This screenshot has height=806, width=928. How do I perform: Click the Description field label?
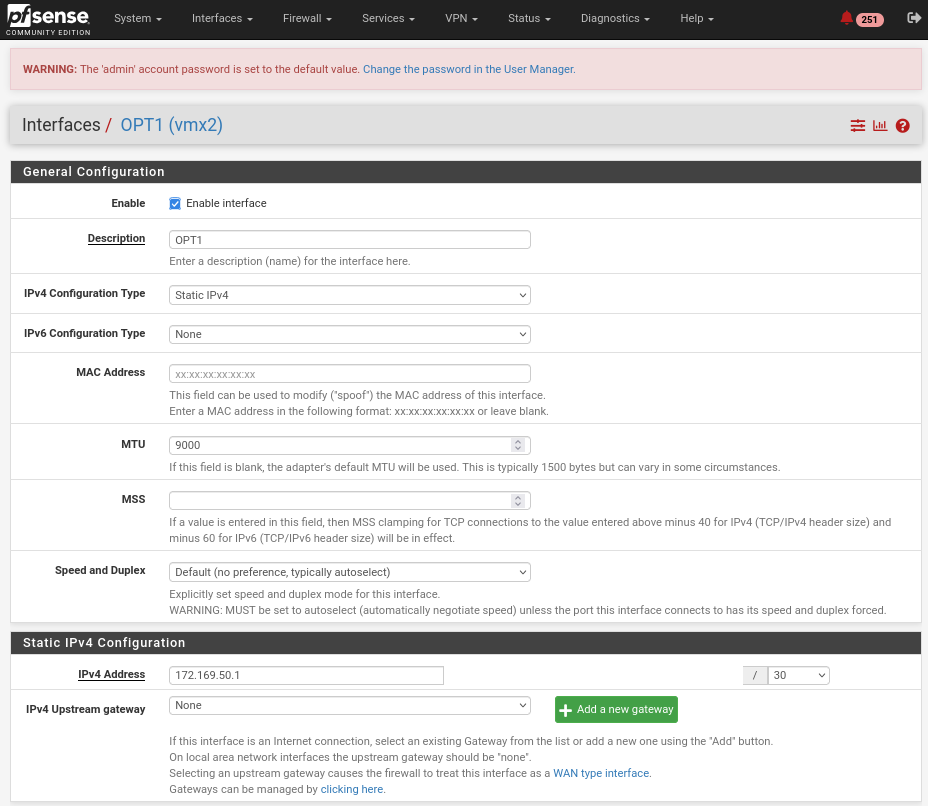[x=116, y=238]
